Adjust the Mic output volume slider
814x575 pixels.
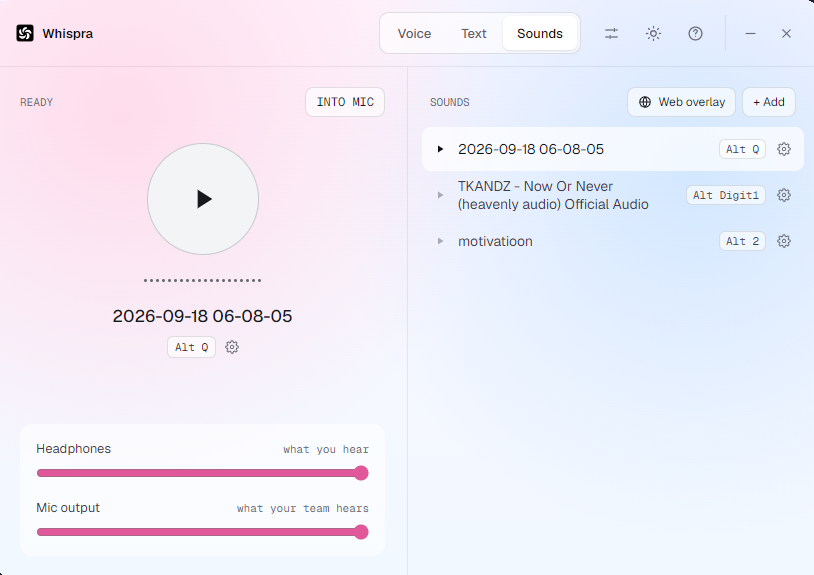202,532
